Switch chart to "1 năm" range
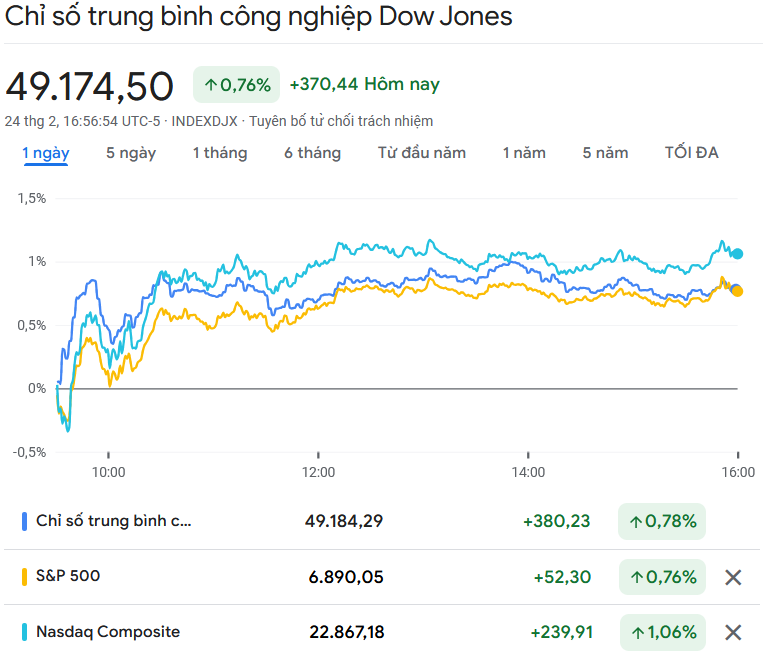763x654 pixels. click(x=524, y=153)
